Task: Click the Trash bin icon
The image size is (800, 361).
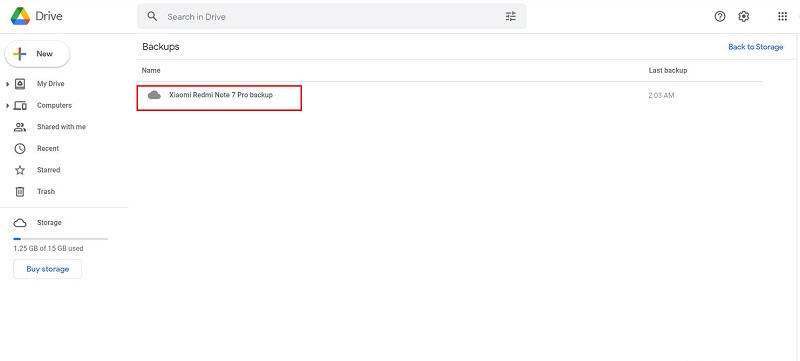Action: 20,192
